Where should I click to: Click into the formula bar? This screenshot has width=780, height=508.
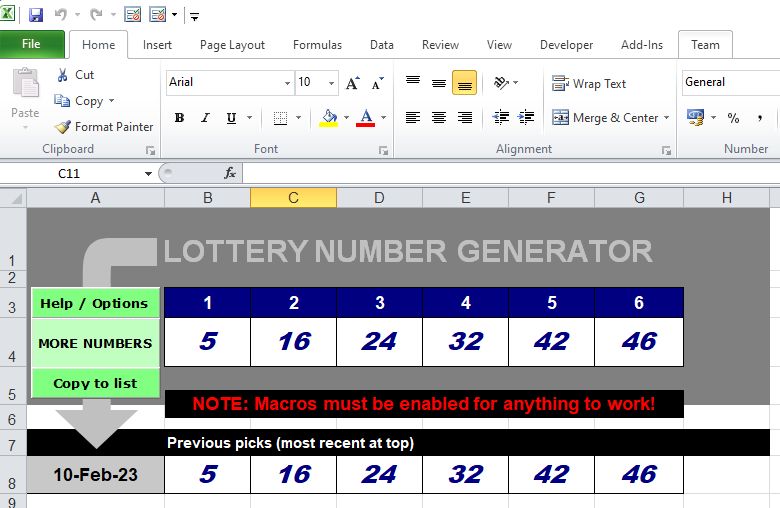pyautogui.click(x=511, y=173)
